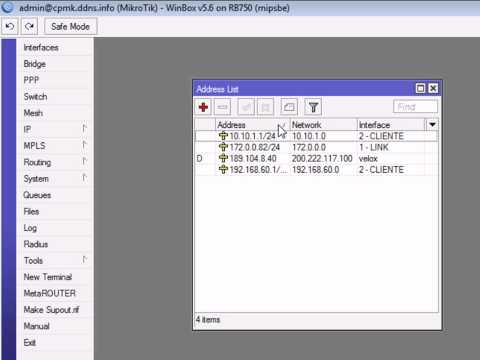Open the Filter funnel in Address List
This screenshot has height=360, width=480.
coord(313,107)
